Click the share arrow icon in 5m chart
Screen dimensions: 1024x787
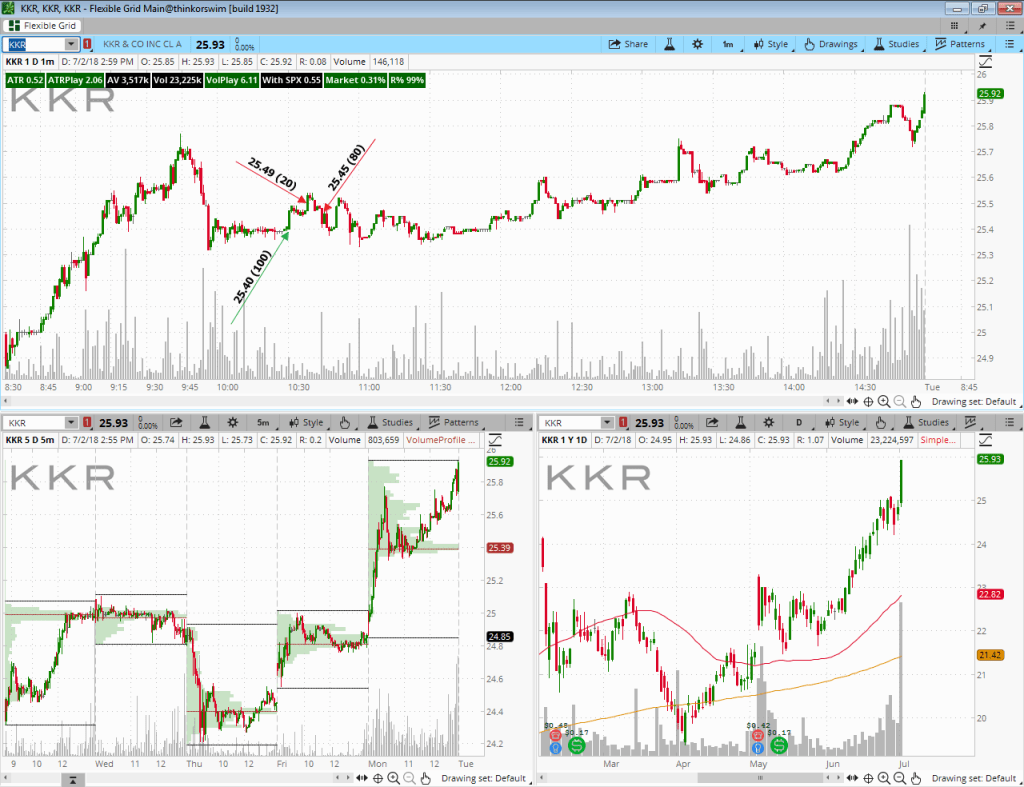tap(177, 423)
